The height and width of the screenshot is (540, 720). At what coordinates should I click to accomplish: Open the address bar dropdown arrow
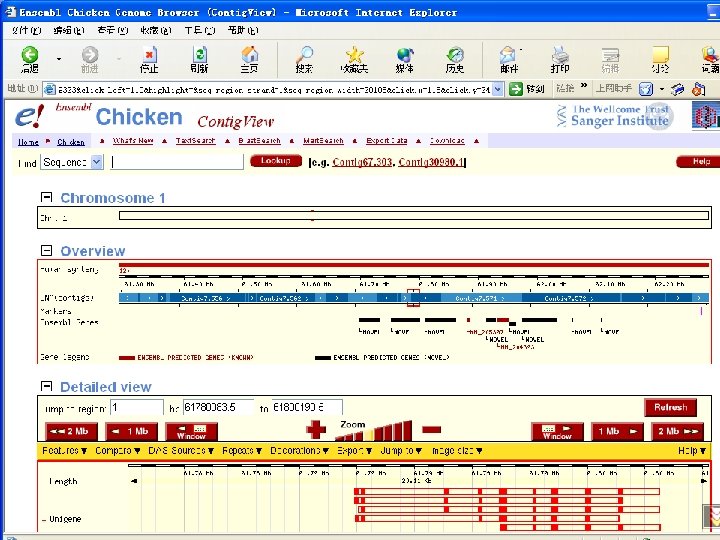click(498, 89)
